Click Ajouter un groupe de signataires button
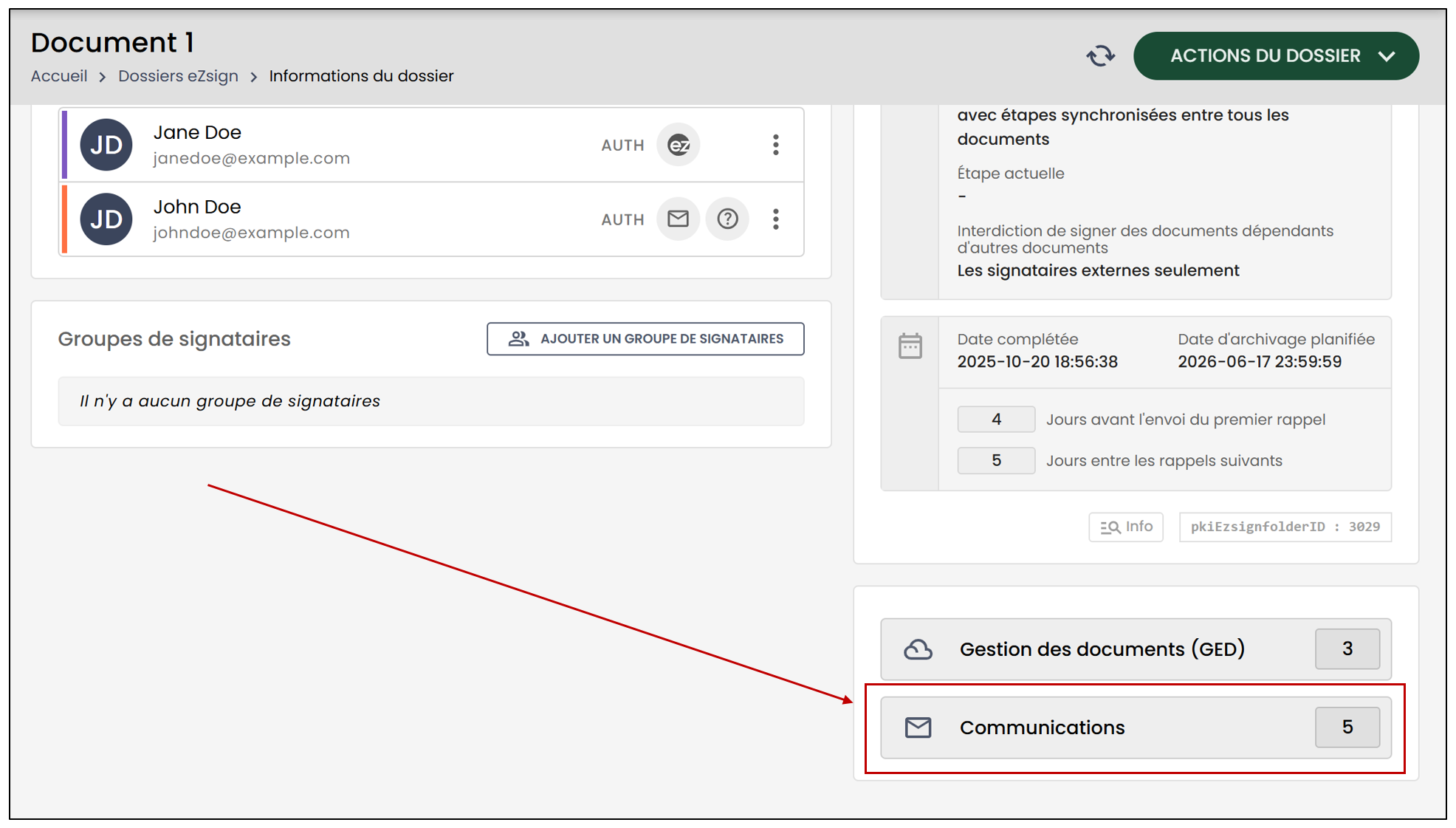 click(x=645, y=339)
